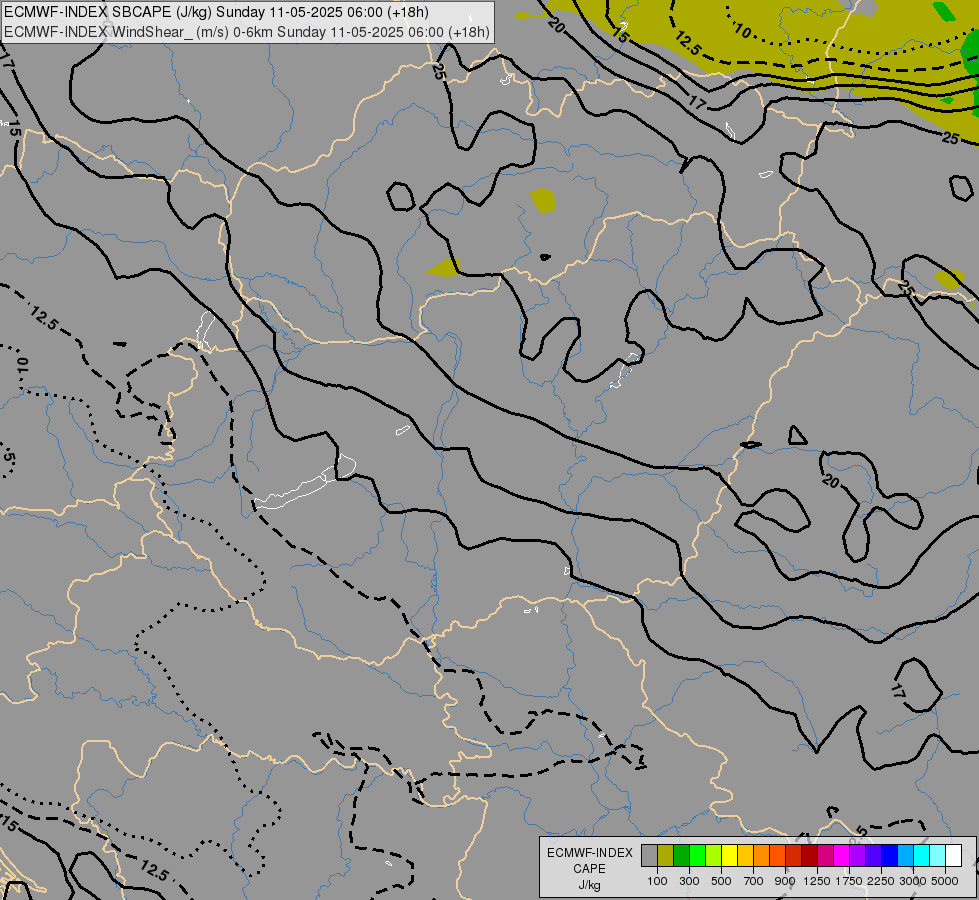The height and width of the screenshot is (900, 979).
Task: Click the ECMWF-INDEX SBCAPE title line
Action: click(217, 12)
